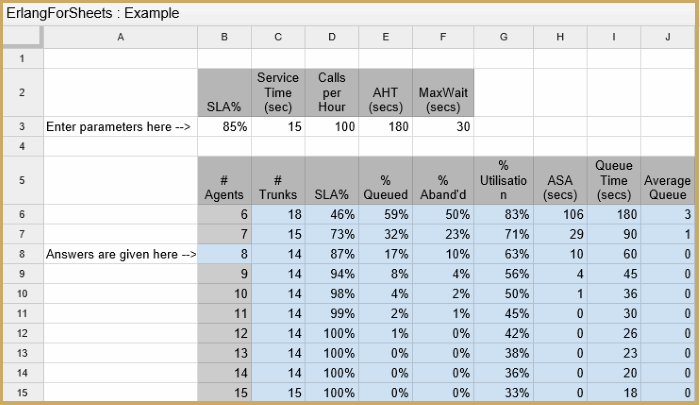Select 'Enter parameters here -->' cell

(120, 127)
